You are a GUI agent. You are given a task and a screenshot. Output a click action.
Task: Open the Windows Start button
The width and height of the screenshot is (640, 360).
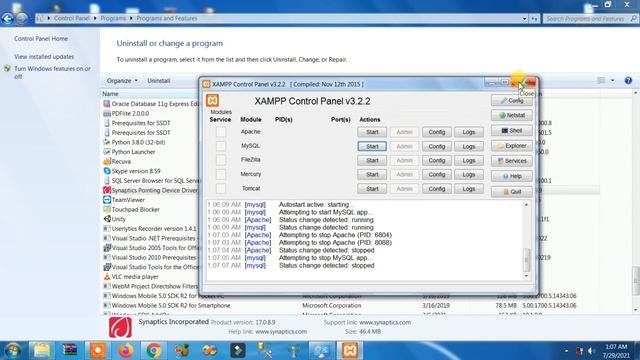tap(12, 351)
